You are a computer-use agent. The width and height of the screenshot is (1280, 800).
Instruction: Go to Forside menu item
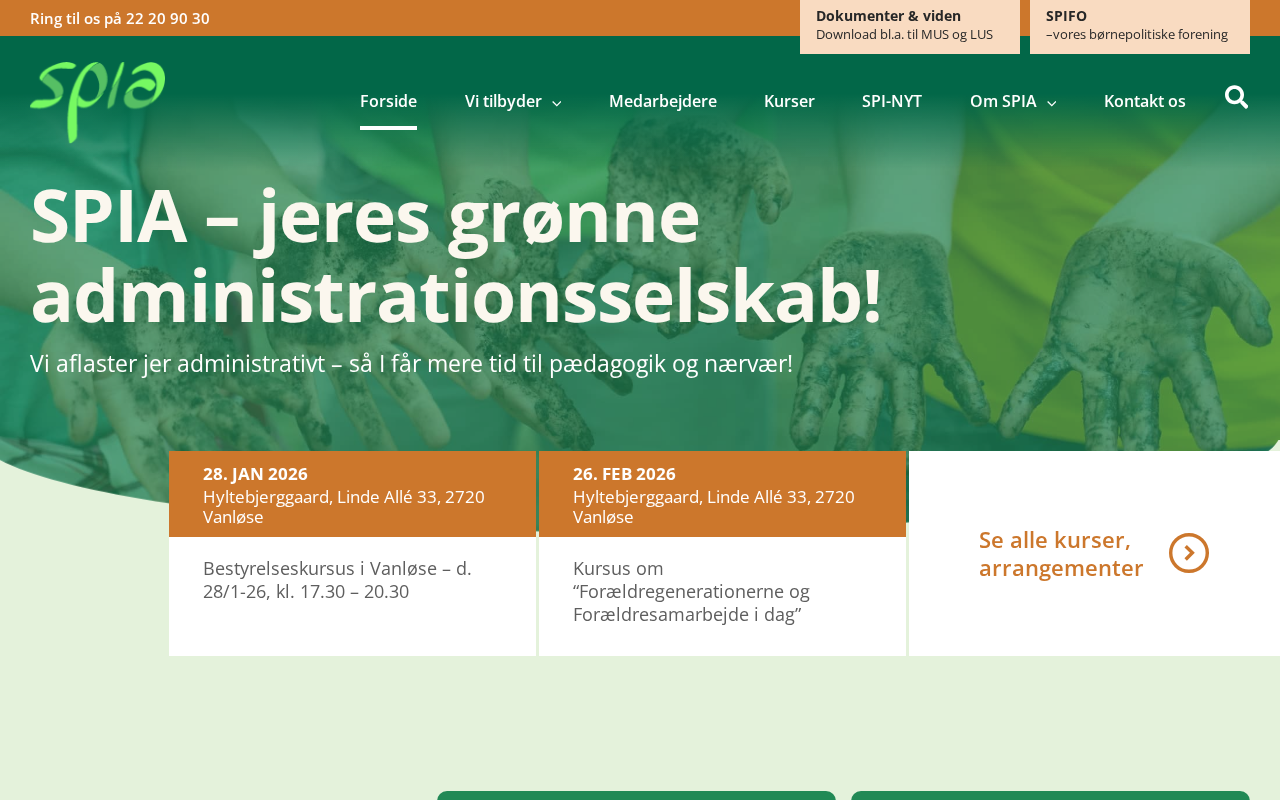coord(388,101)
